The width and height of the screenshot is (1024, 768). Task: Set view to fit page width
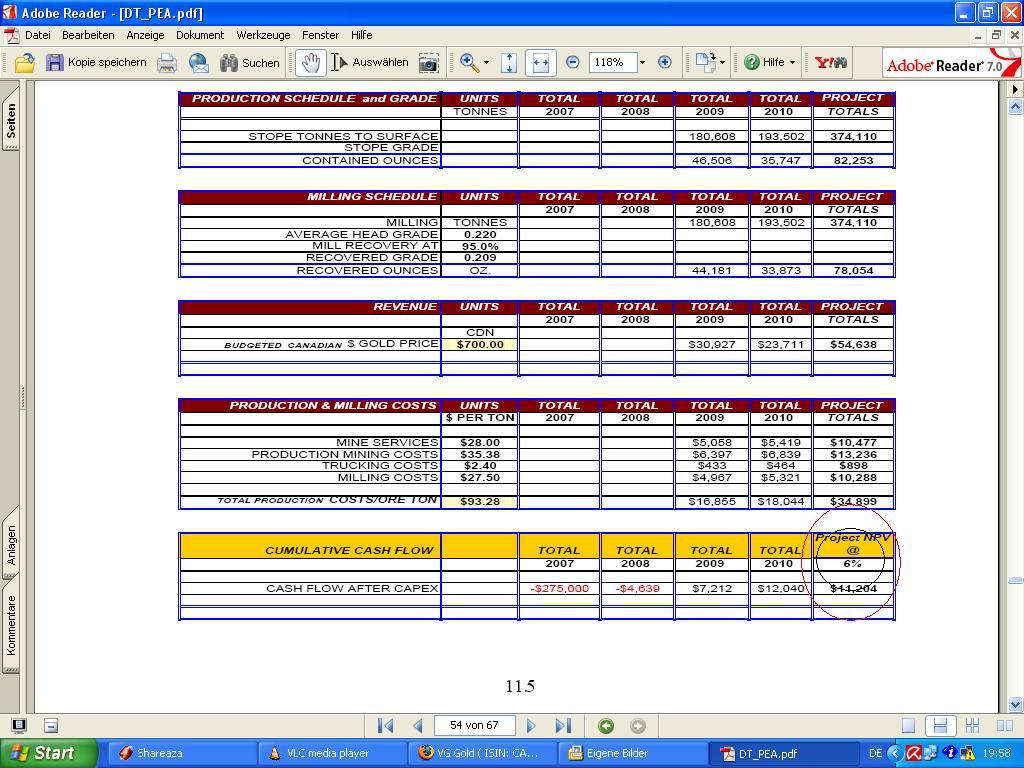[540, 63]
